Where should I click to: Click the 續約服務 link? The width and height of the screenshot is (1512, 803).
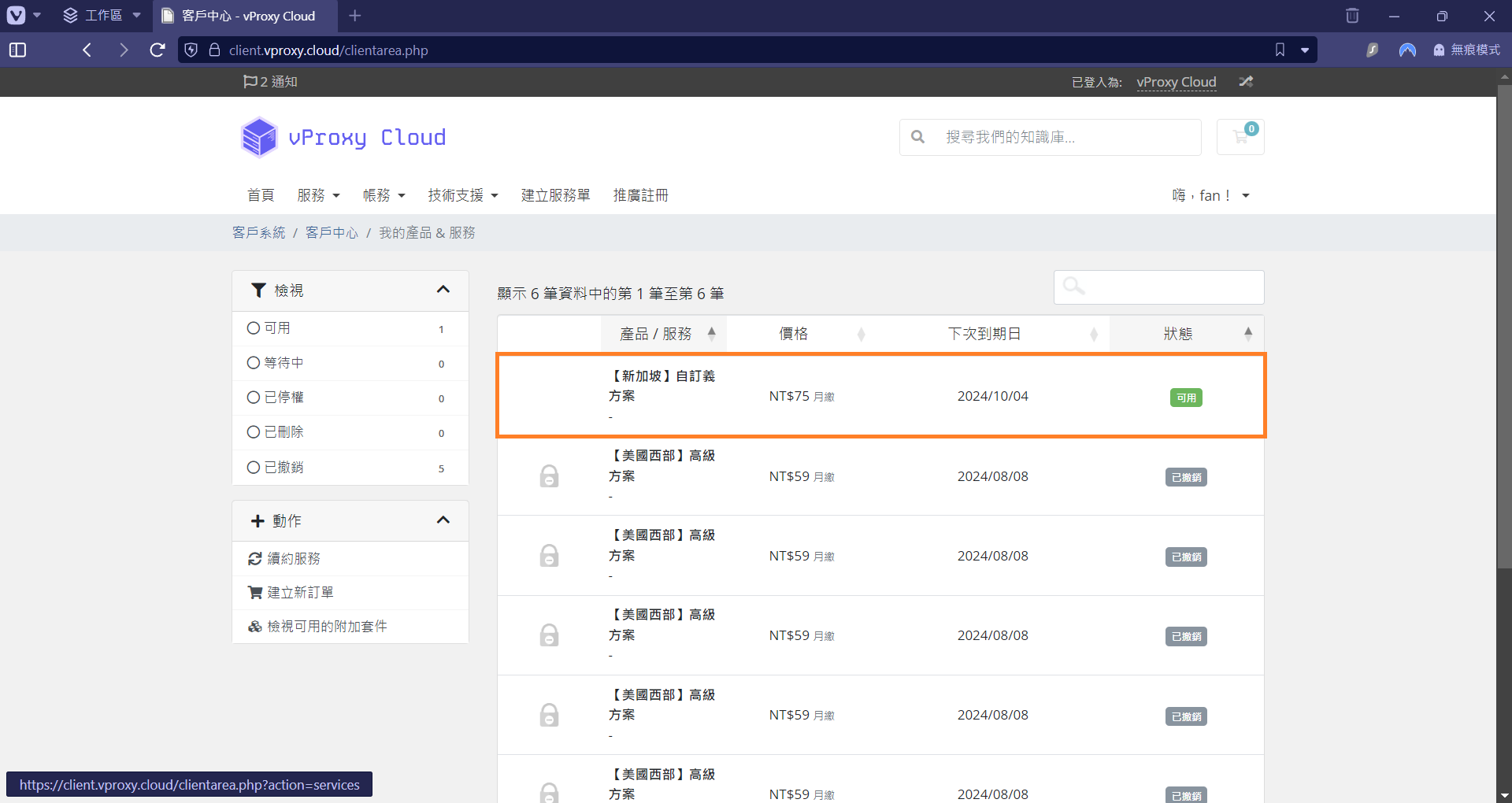coord(293,558)
